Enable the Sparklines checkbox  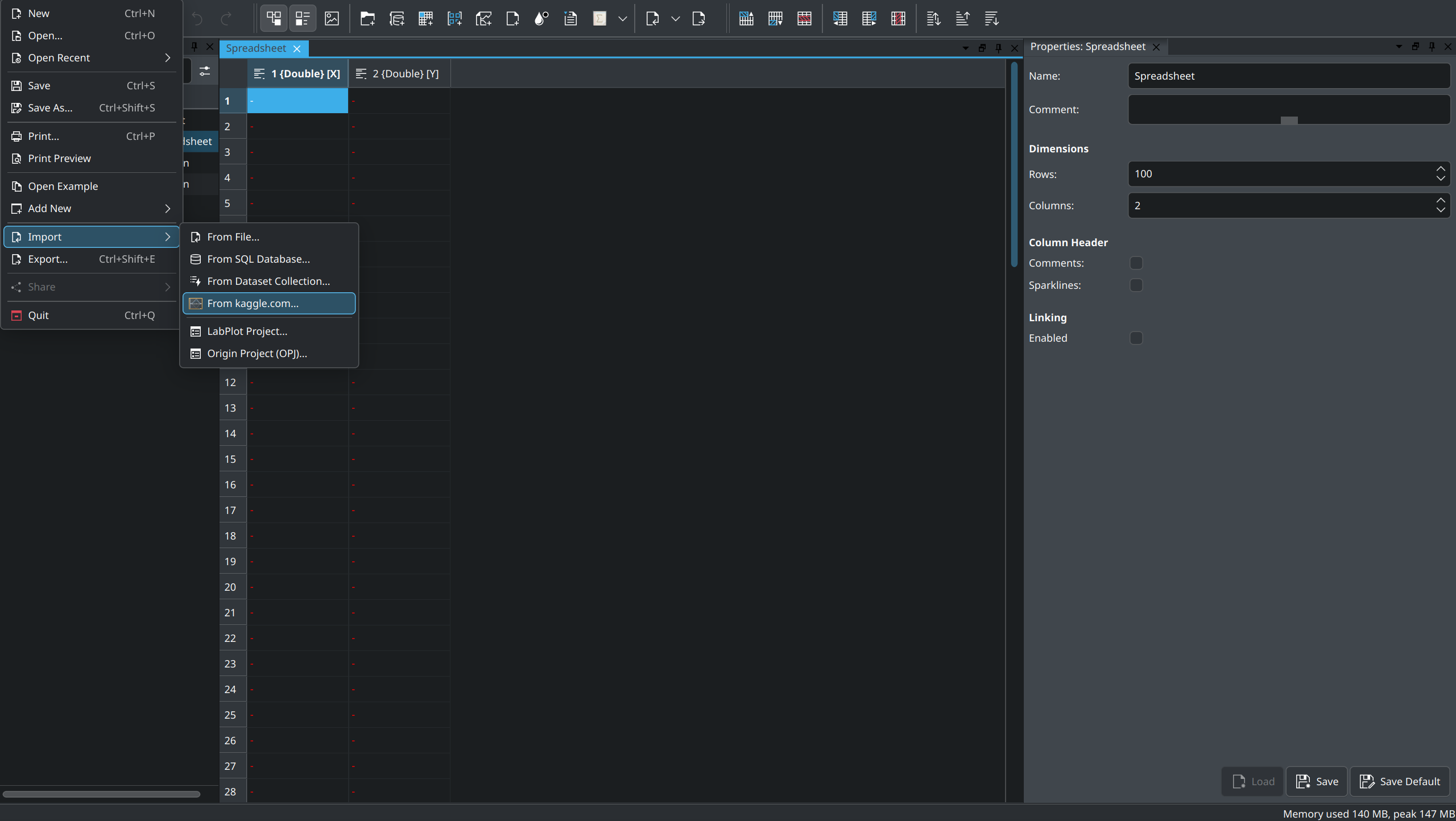tap(1136, 285)
